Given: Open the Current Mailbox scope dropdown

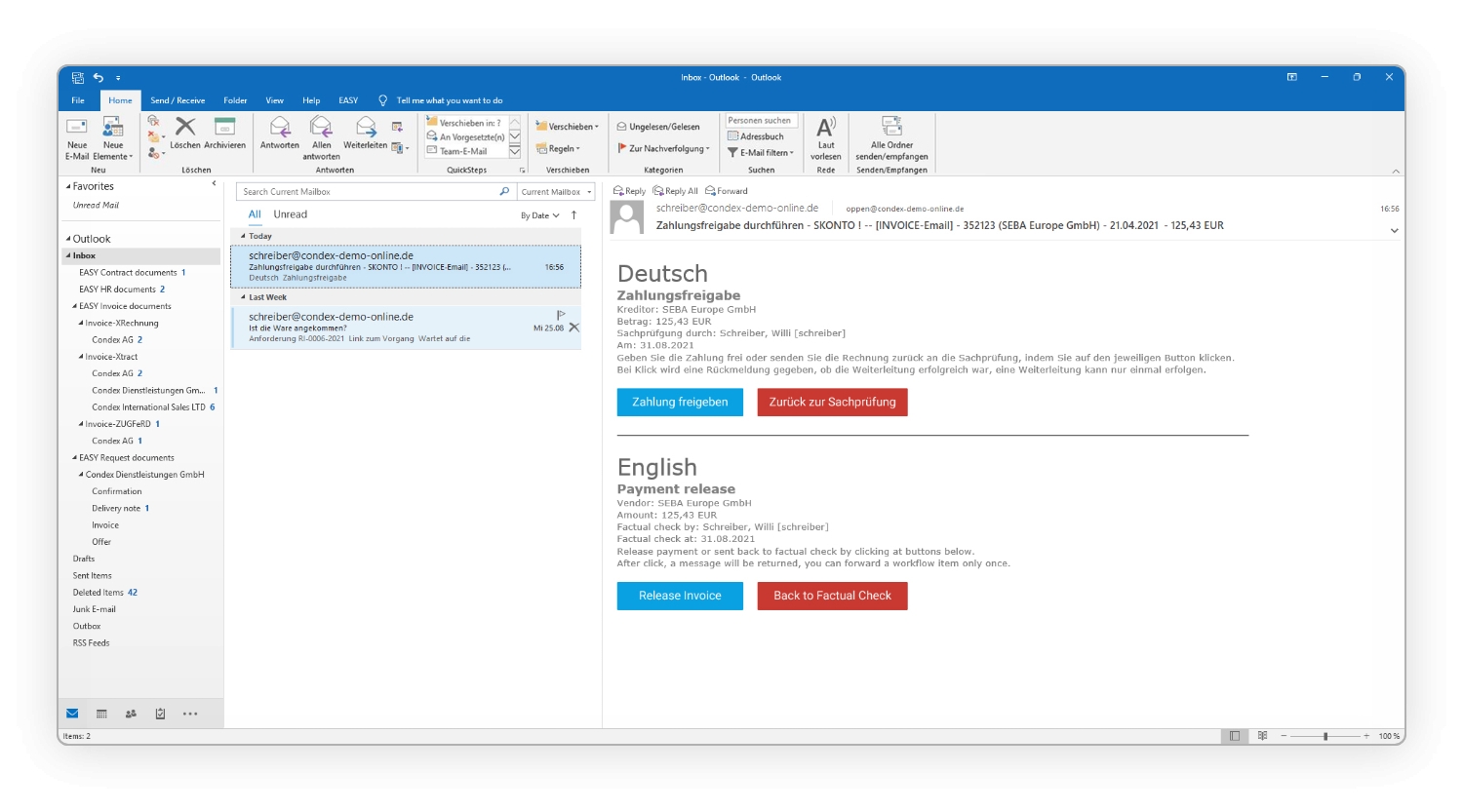Looking at the screenshot, I should tap(556, 192).
